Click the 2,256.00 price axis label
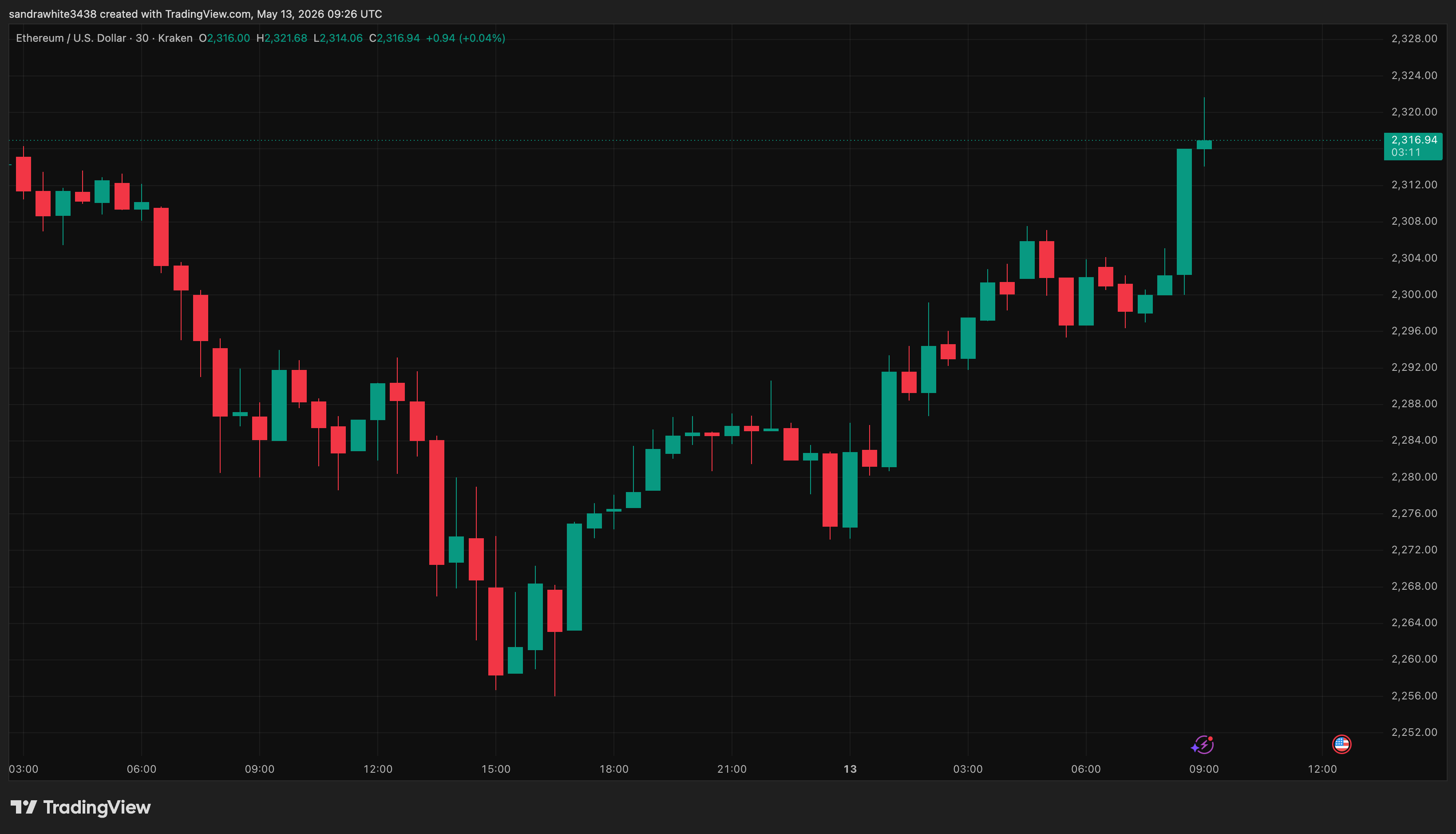The height and width of the screenshot is (834, 1456). tap(1414, 696)
